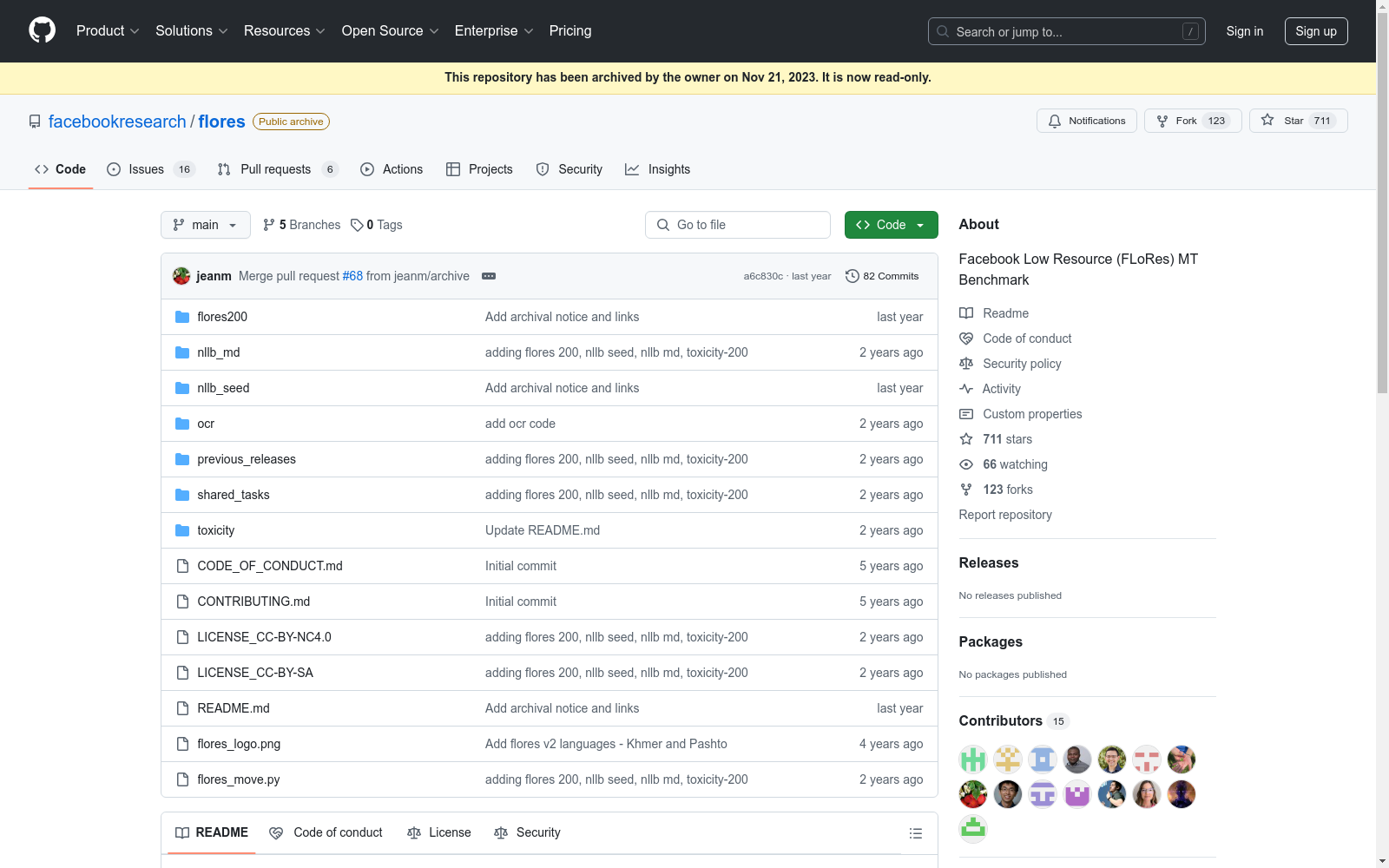Click jeanm's avatar in commit header

coord(181,276)
